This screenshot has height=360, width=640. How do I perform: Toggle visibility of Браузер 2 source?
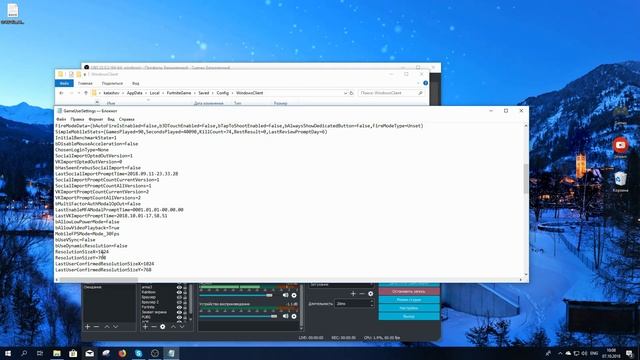pyautogui.click(x=179, y=302)
